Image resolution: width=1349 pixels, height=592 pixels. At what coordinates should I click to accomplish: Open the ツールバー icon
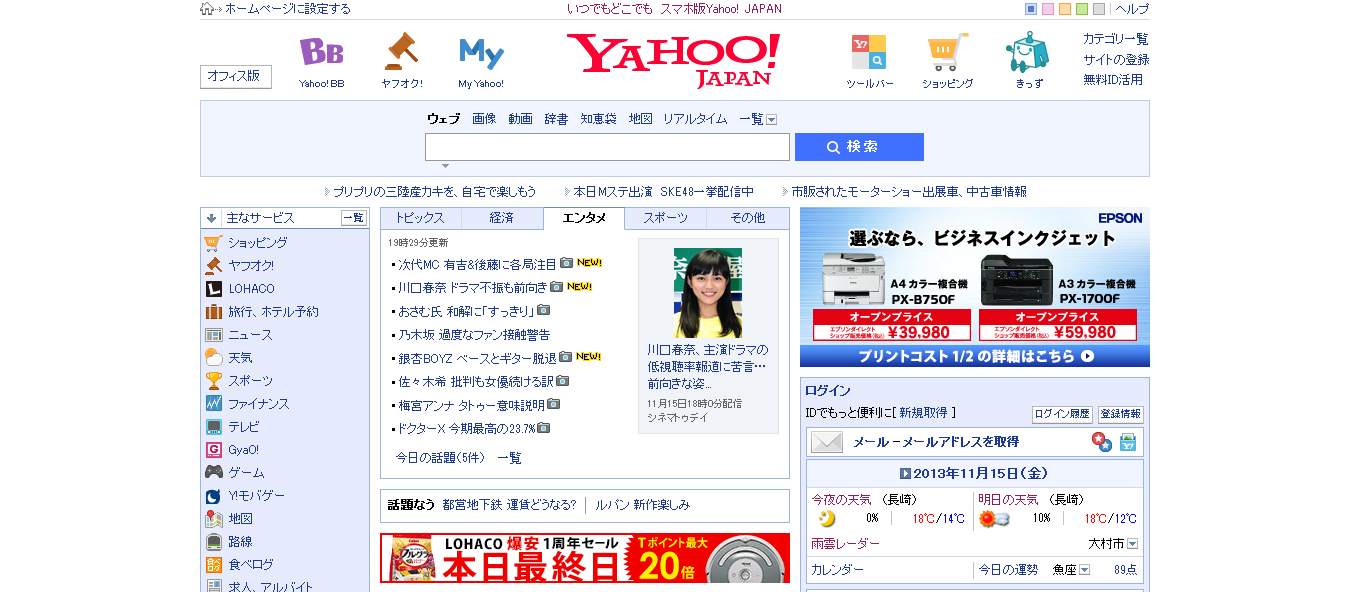click(x=869, y=52)
